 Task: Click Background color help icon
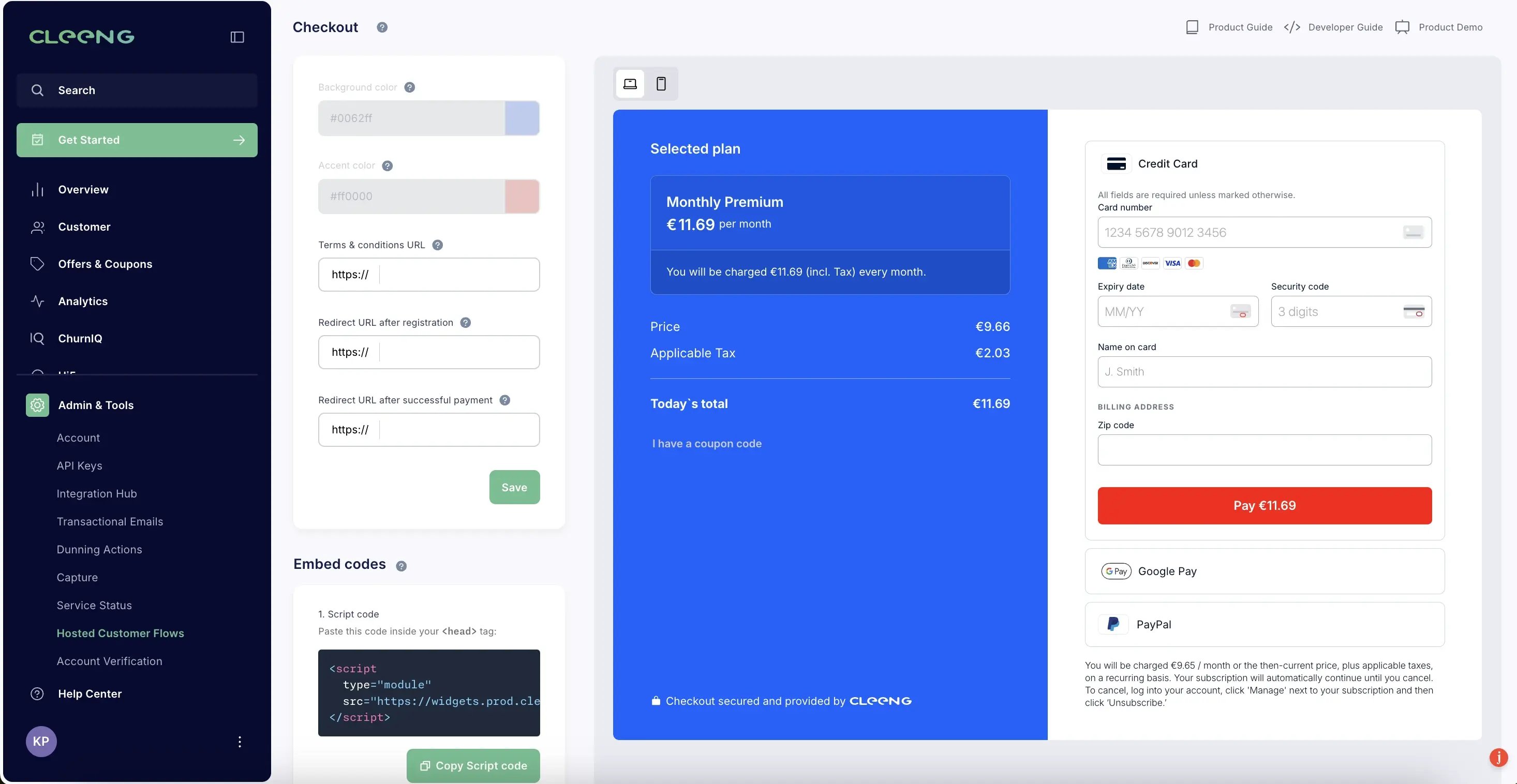pyautogui.click(x=410, y=87)
